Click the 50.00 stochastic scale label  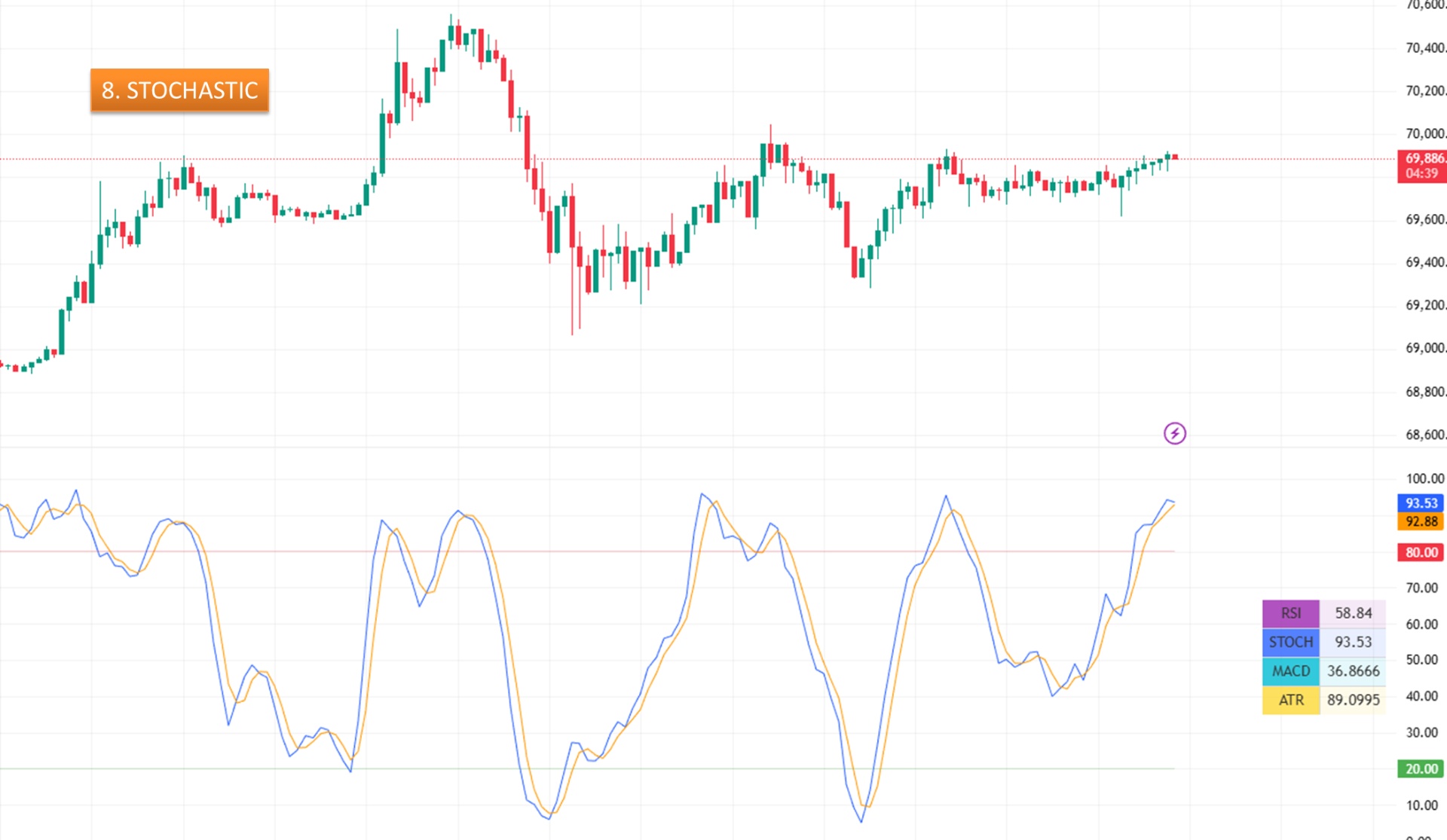pyautogui.click(x=1421, y=659)
